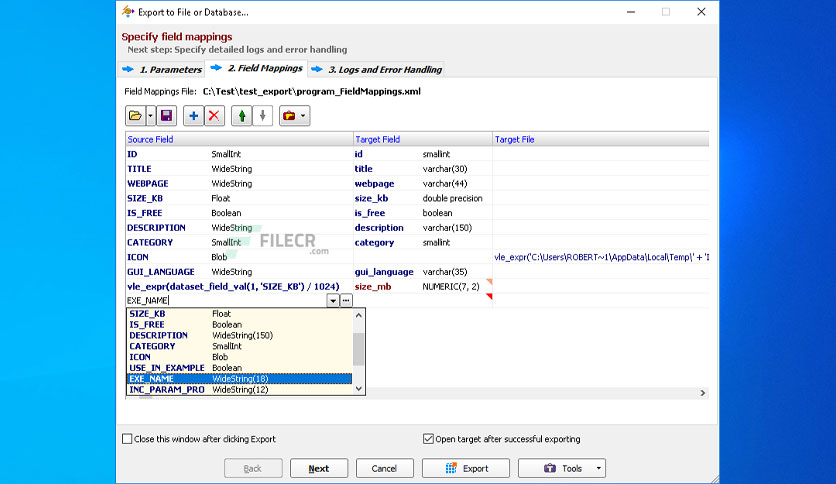Image resolution: width=836 pixels, height=484 pixels.
Task: Uncheck Open target after successful exporting
Action: tap(428, 439)
